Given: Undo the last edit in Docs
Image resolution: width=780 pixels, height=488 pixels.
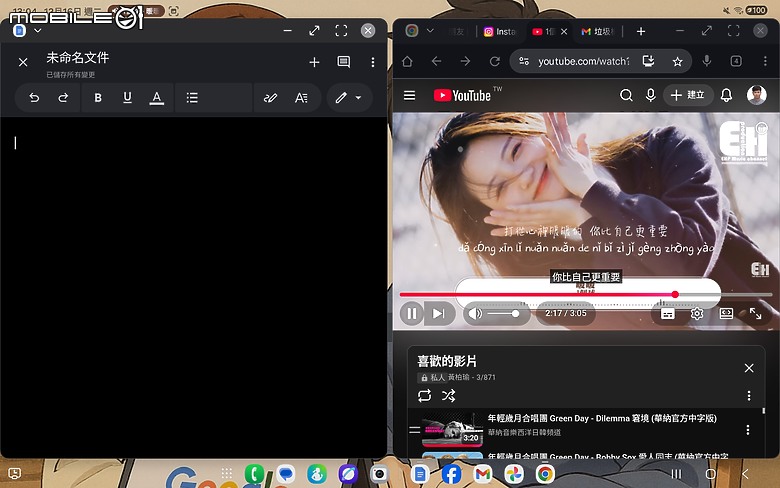Looking at the screenshot, I should click(x=34, y=98).
